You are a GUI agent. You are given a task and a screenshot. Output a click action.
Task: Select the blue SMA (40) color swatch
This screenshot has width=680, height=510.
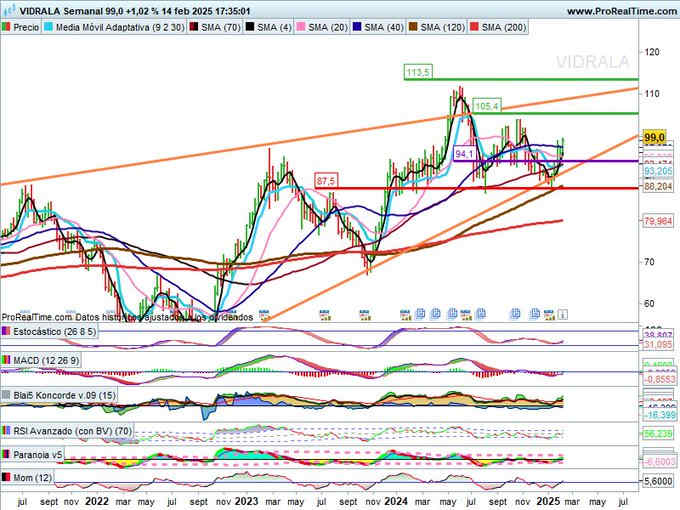click(x=357, y=27)
